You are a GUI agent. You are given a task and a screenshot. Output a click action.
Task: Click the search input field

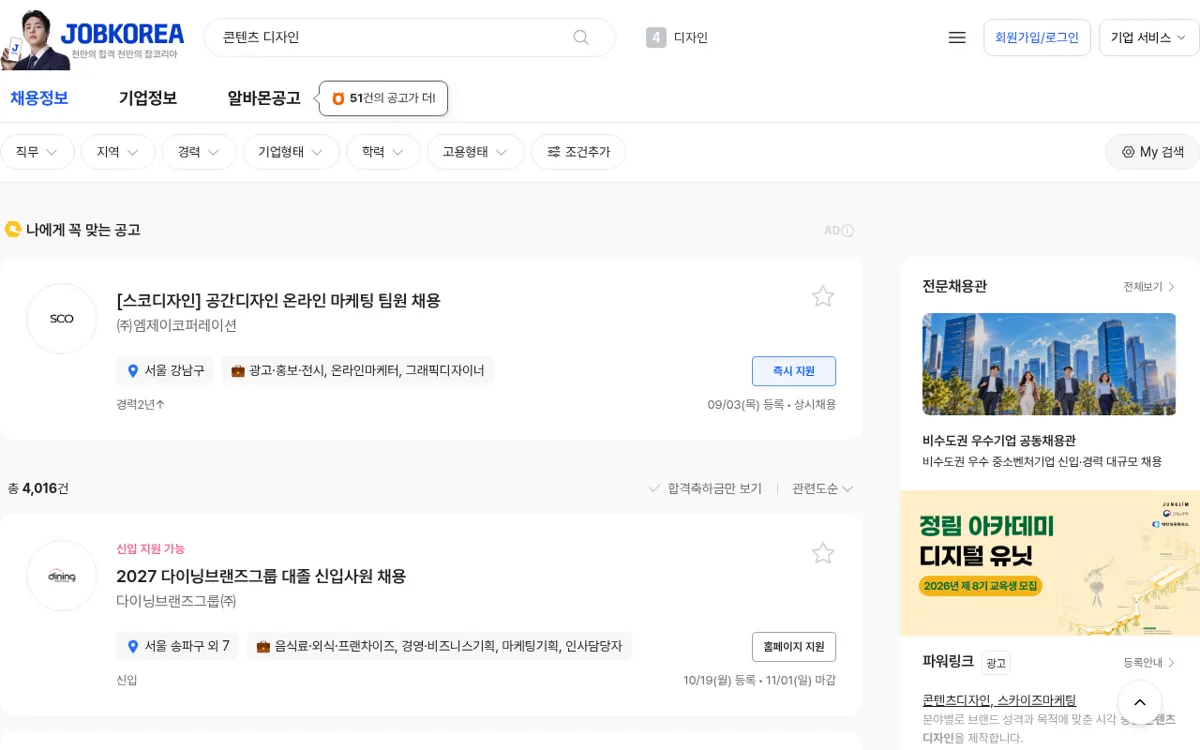pyautogui.click(x=390, y=37)
